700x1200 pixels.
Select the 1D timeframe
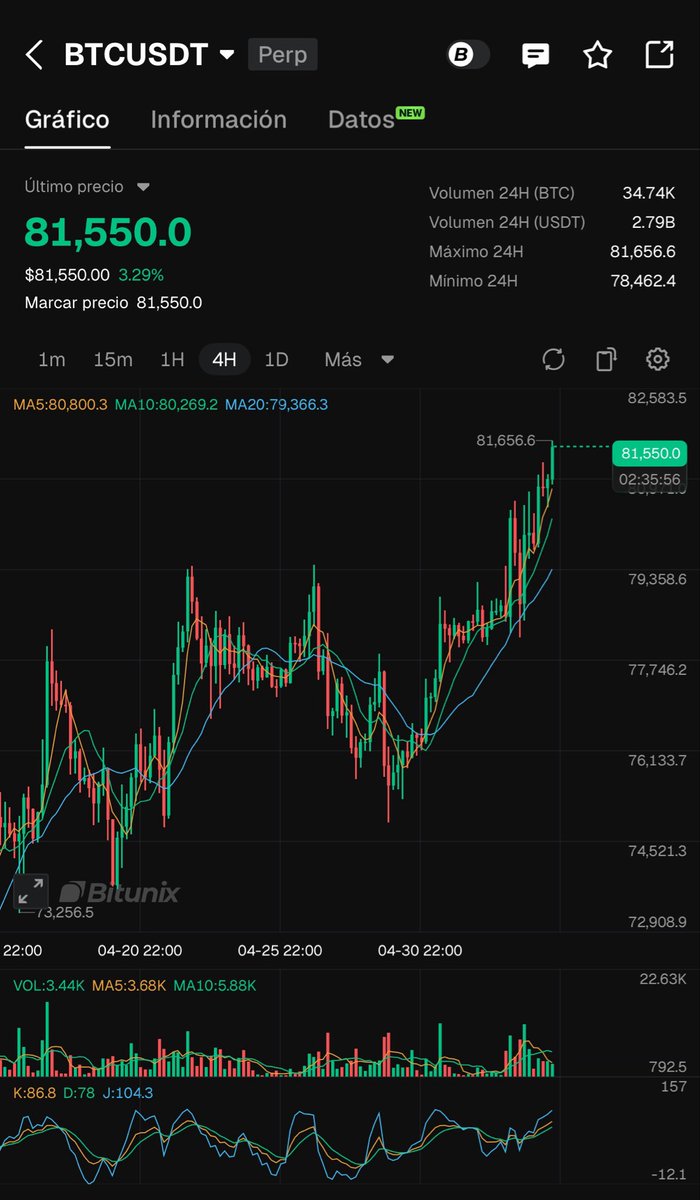pos(276,360)
